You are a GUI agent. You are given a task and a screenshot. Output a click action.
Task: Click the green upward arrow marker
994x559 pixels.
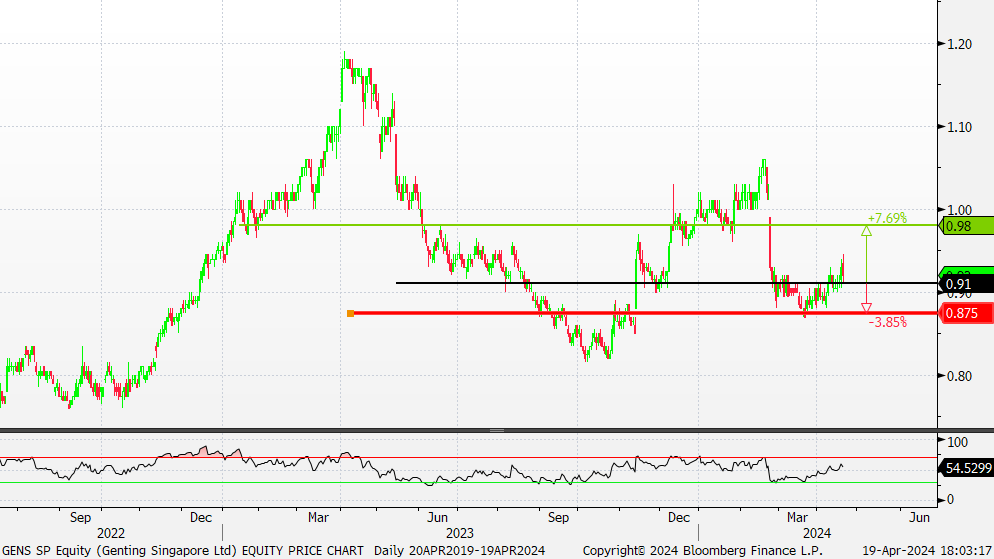(x=866, y=231)
